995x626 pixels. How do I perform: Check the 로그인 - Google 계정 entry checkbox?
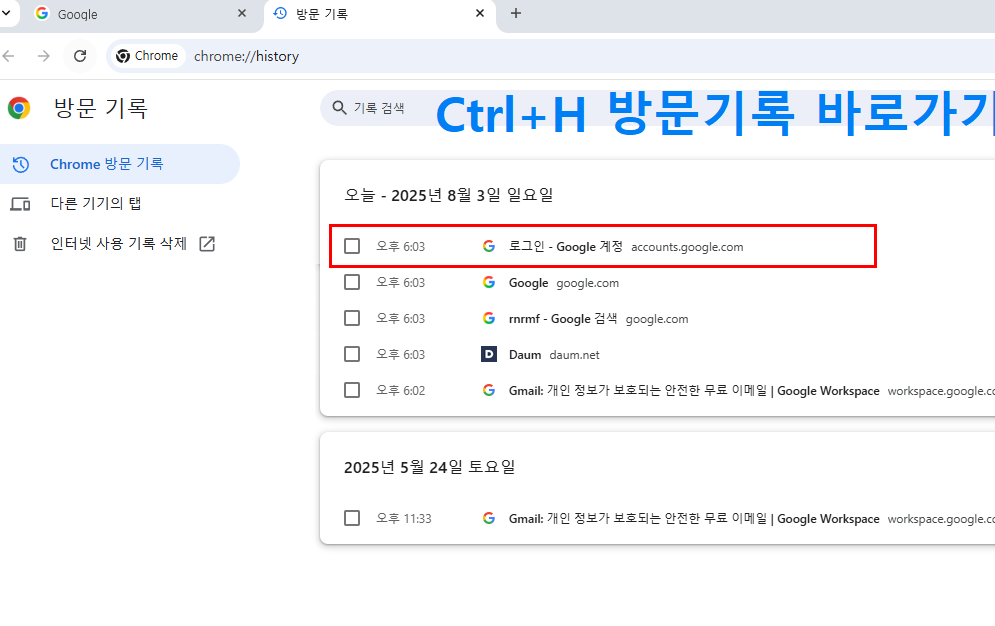tap(352, 246)
